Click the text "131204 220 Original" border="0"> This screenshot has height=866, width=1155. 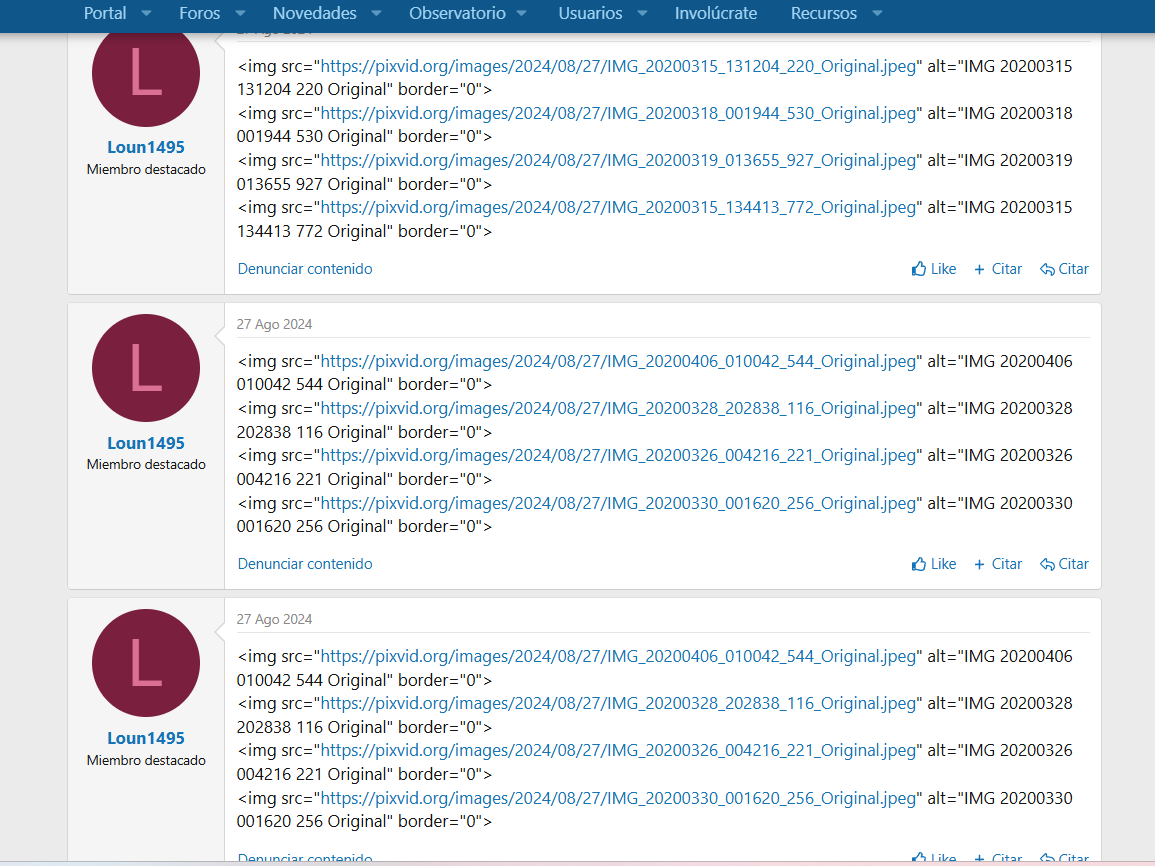[364, 90]
